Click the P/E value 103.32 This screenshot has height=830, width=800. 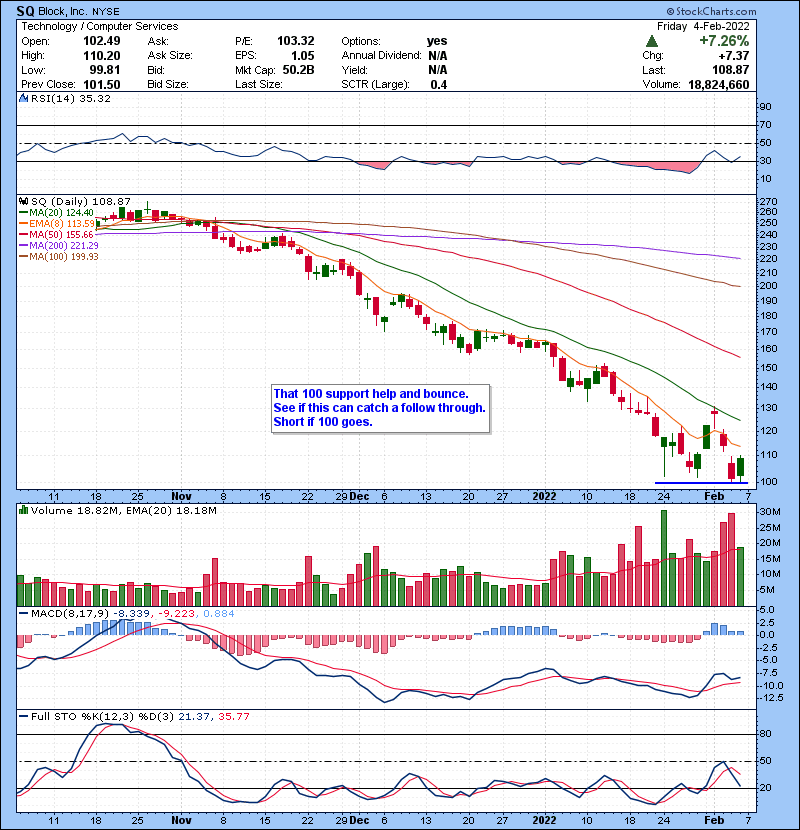tap(295, 41)
